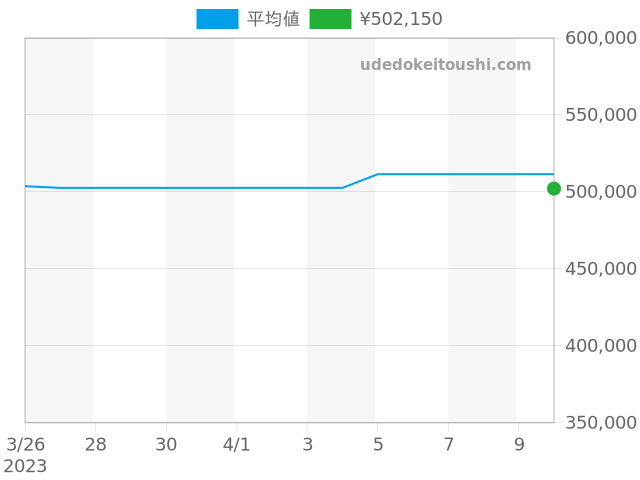
Task: Select the 4/1 date label on the x-axis
Action: tap(237, 444)
